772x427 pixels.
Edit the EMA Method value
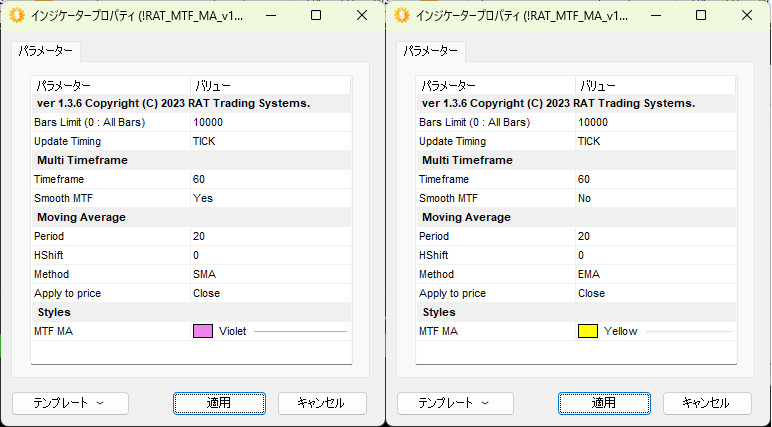(589, 274)
